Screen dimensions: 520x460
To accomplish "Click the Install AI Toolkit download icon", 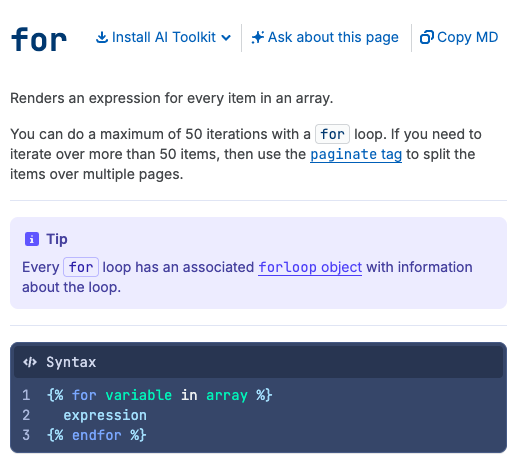I will [102, 37].
